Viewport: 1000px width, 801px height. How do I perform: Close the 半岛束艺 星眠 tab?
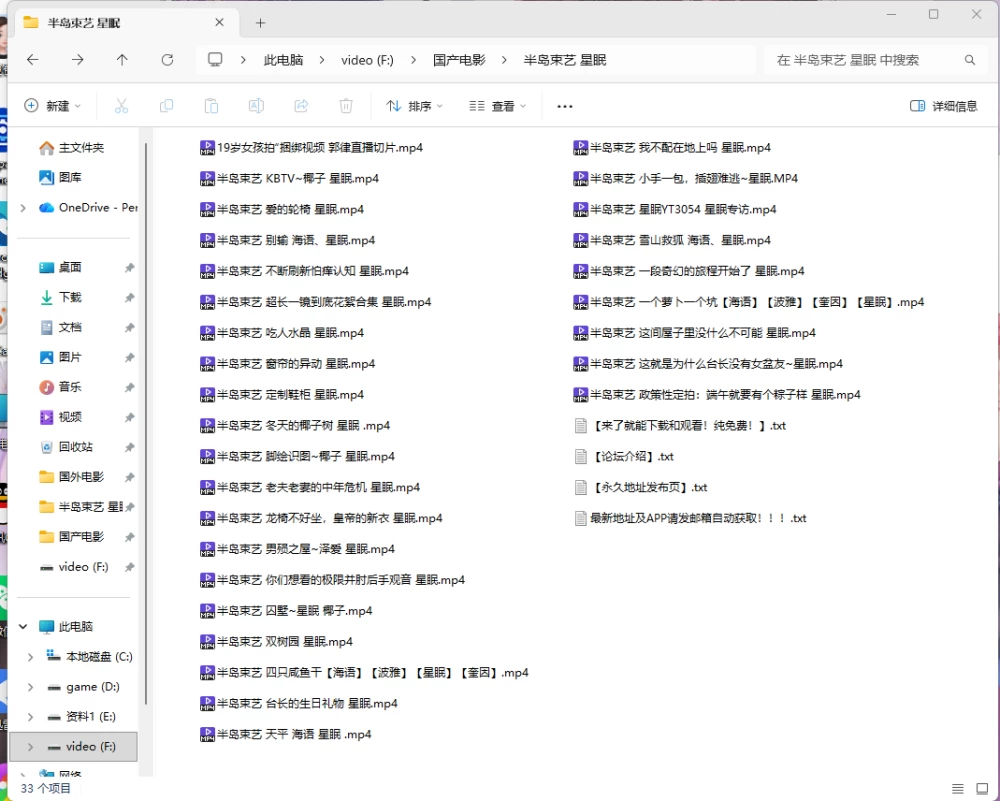pos(219,22)
